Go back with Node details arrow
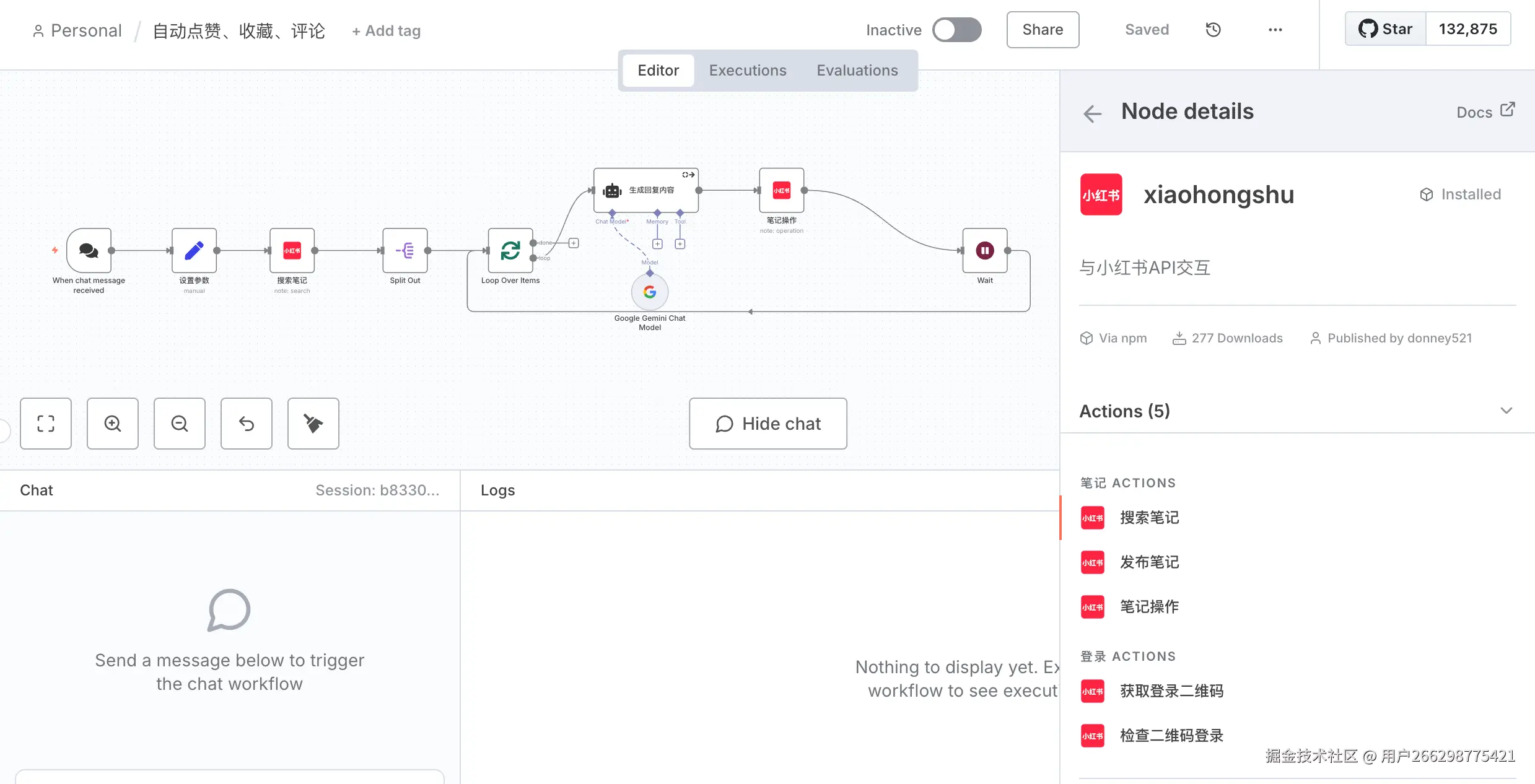 pos(1093,113)
